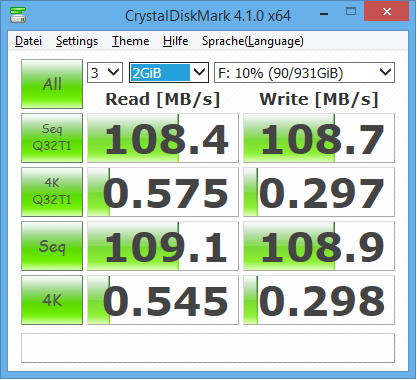Expand the test size dropdown showing 2GiB
Screen dimensions: 417x380
[x=169, y=72]
